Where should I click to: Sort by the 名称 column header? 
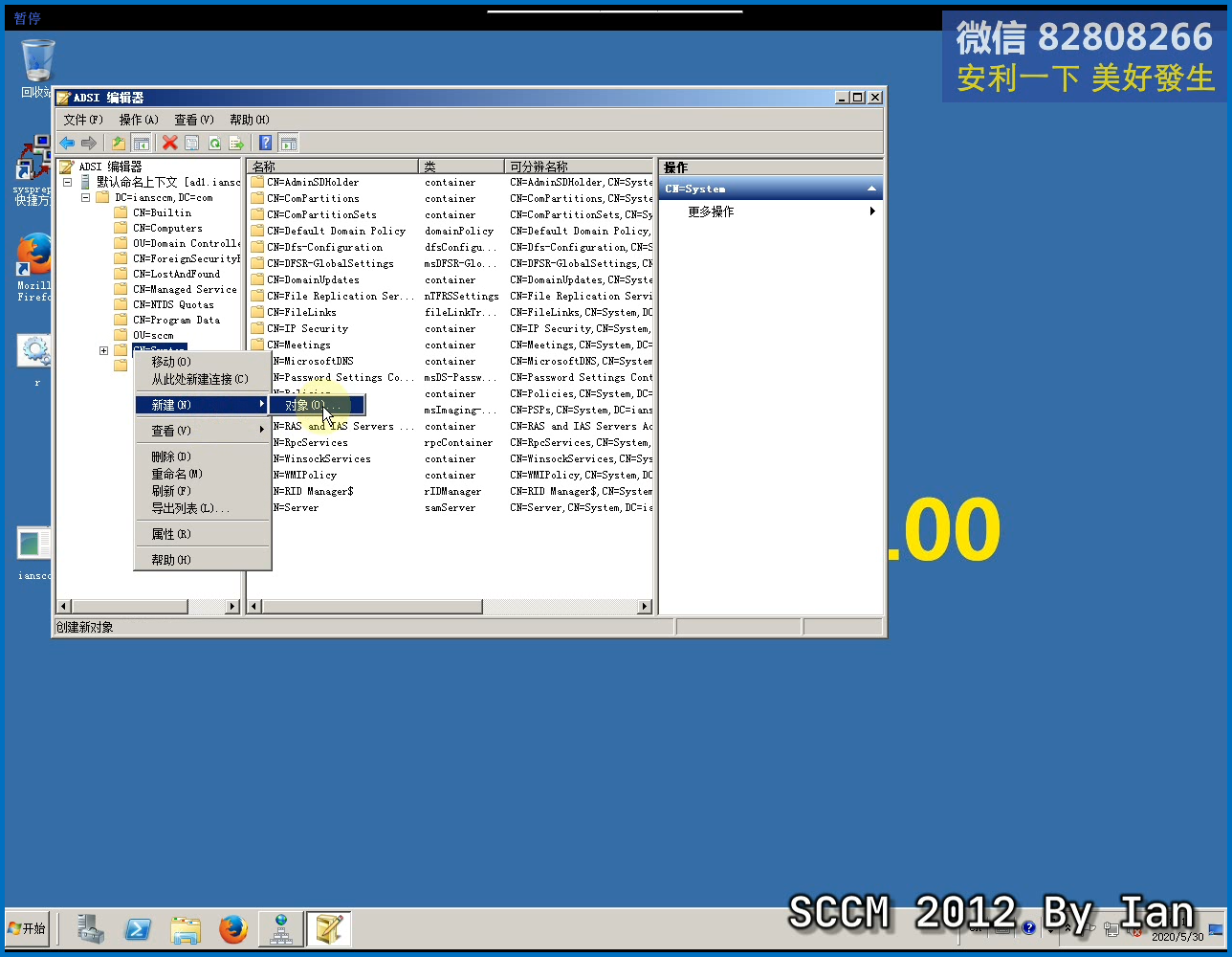pos(332,167)
